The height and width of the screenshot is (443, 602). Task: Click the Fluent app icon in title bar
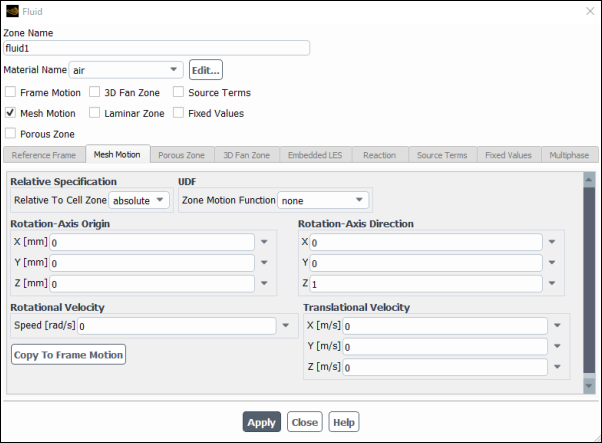tap(12, 11)
